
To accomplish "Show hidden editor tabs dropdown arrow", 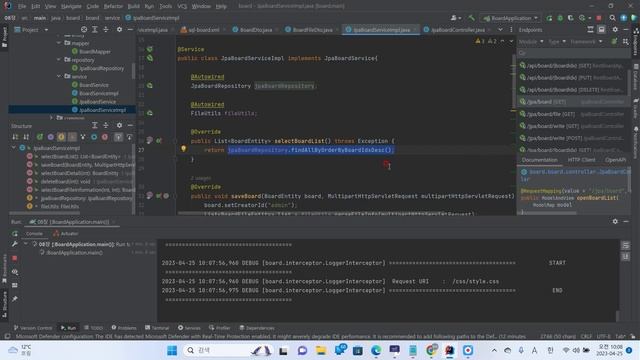I will (x=500, y=30).
